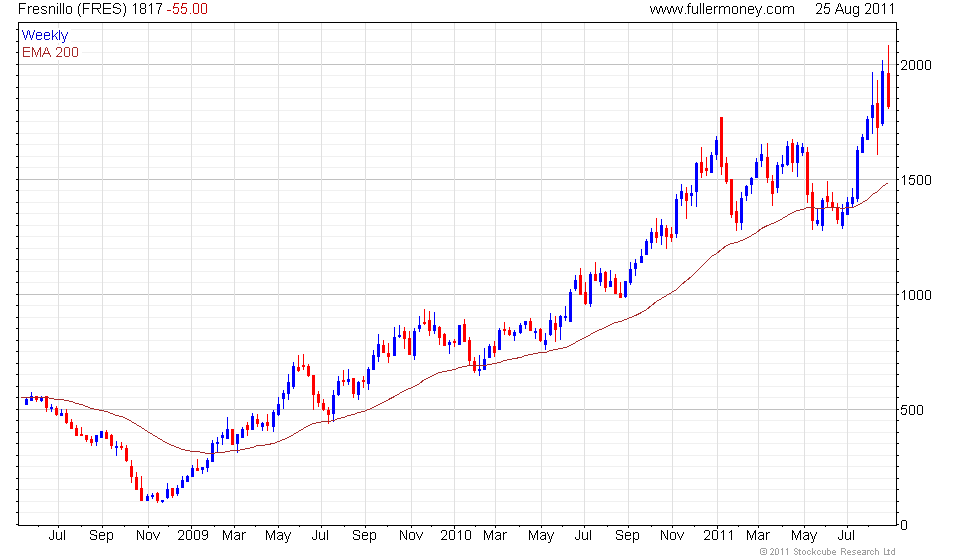Click the '2010' year label on time axis
The height and width of the screenshot is (560, 980).
456,536
